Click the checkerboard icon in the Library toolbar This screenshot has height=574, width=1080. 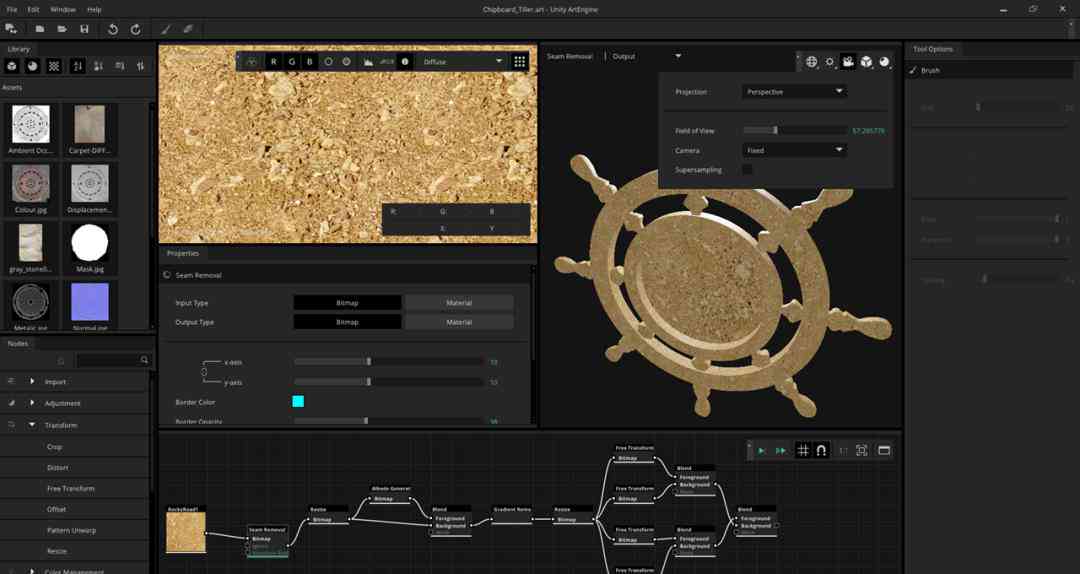pos(54,66)
